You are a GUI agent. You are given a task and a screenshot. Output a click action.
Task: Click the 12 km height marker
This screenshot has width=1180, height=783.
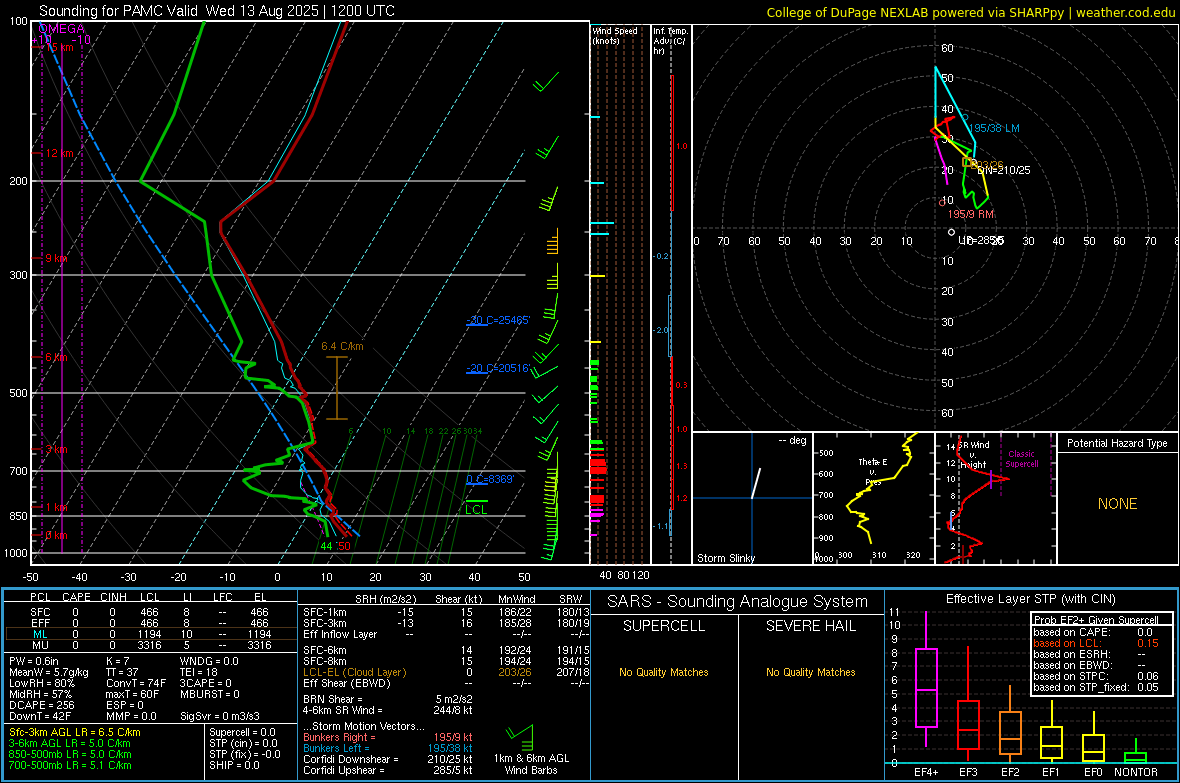tap(58, 153)
